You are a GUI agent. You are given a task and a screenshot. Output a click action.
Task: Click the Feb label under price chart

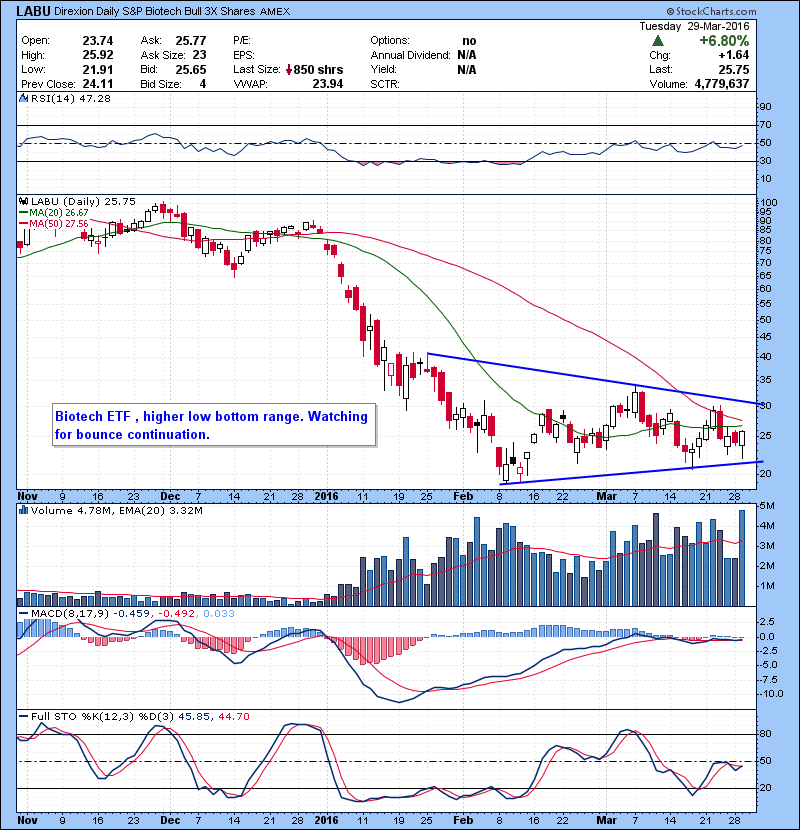tap(463, 496)
